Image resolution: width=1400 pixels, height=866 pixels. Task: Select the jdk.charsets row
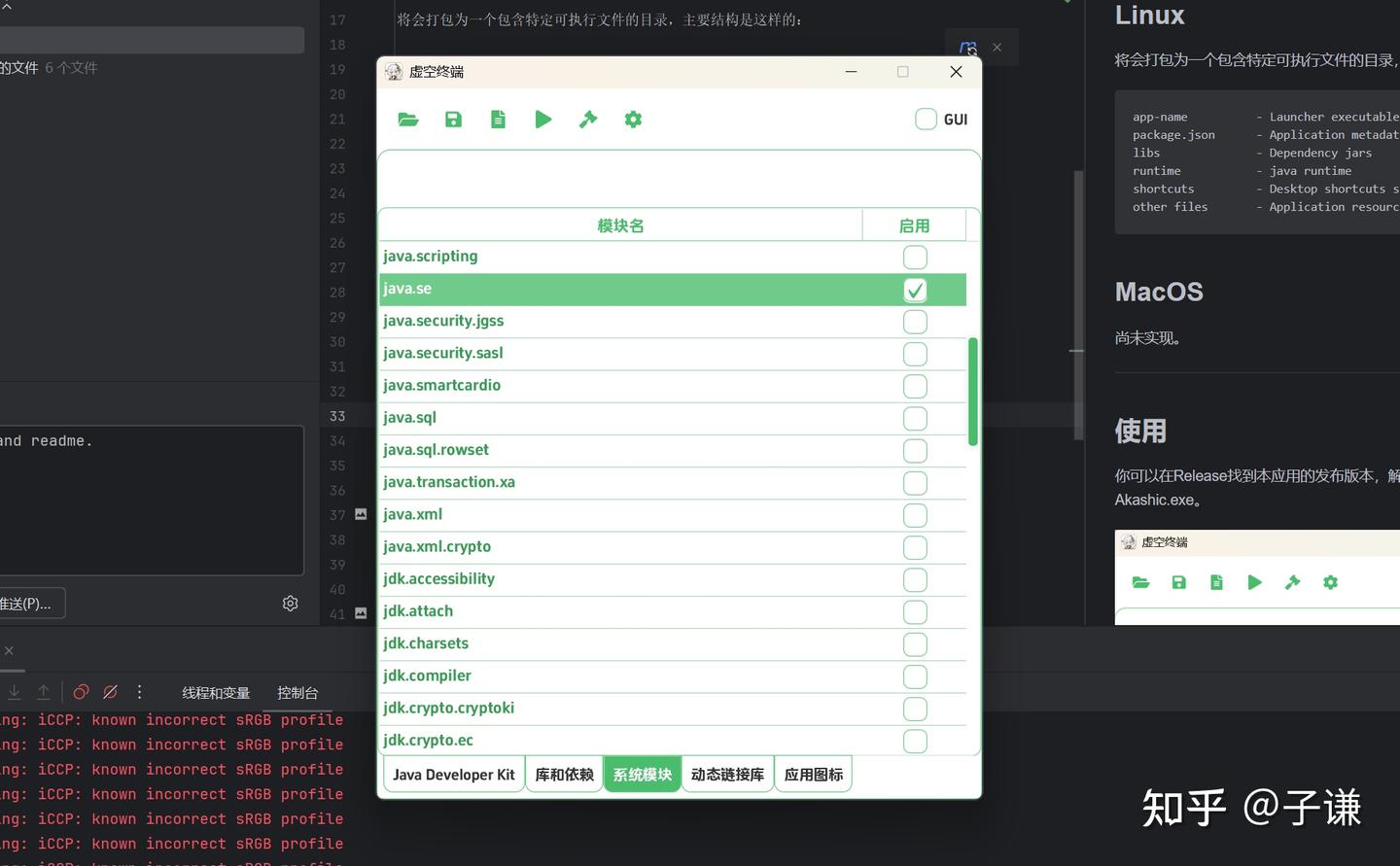click(x=673, y=643)
